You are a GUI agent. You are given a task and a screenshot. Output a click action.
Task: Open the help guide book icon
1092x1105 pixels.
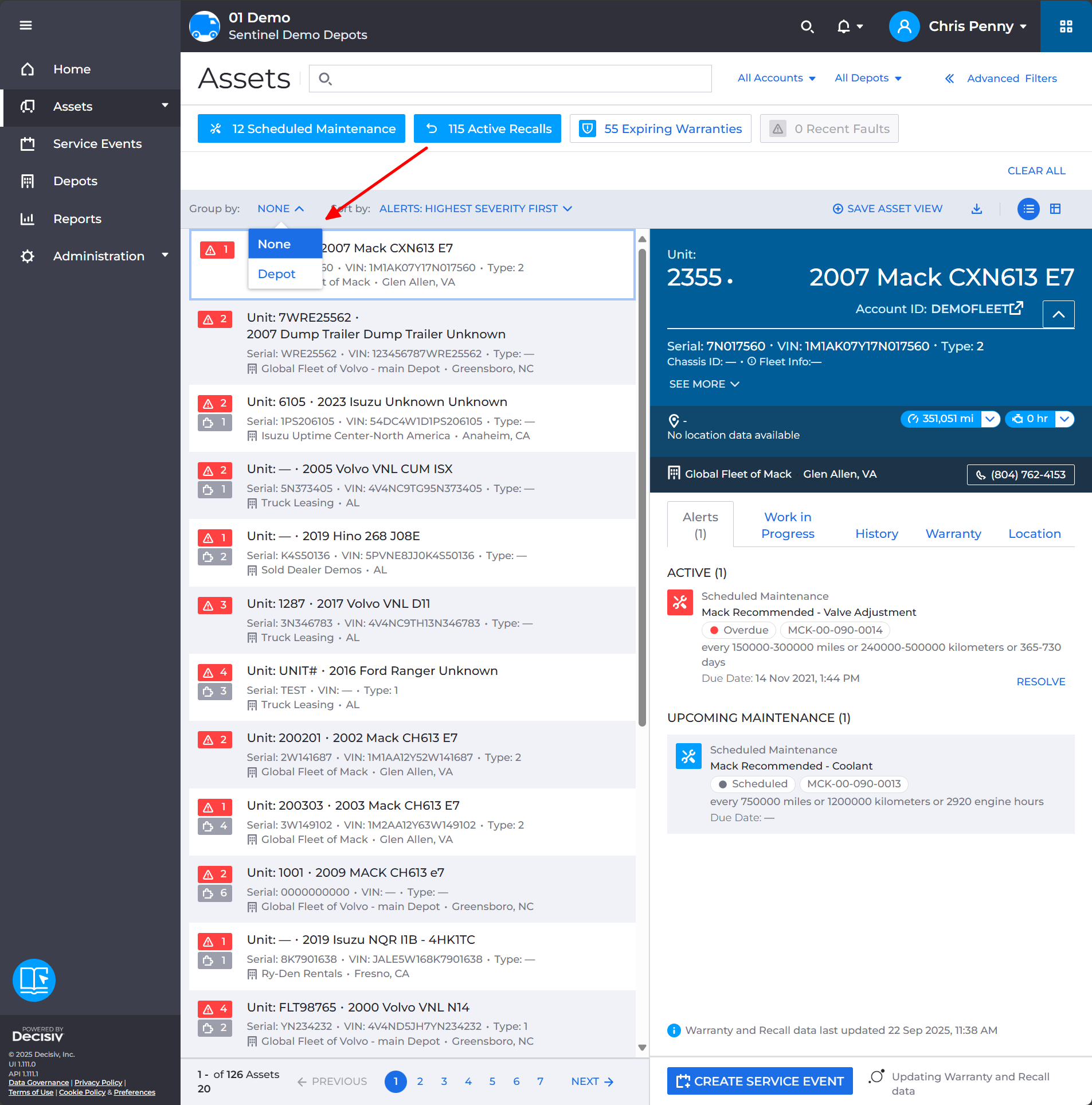34,980
